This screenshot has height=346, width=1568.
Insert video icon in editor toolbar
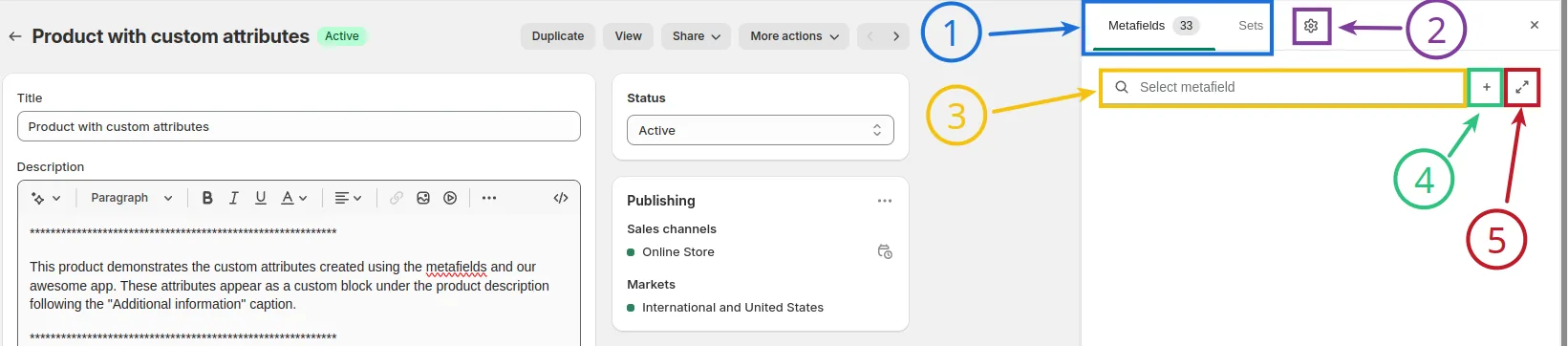point(450,198)
